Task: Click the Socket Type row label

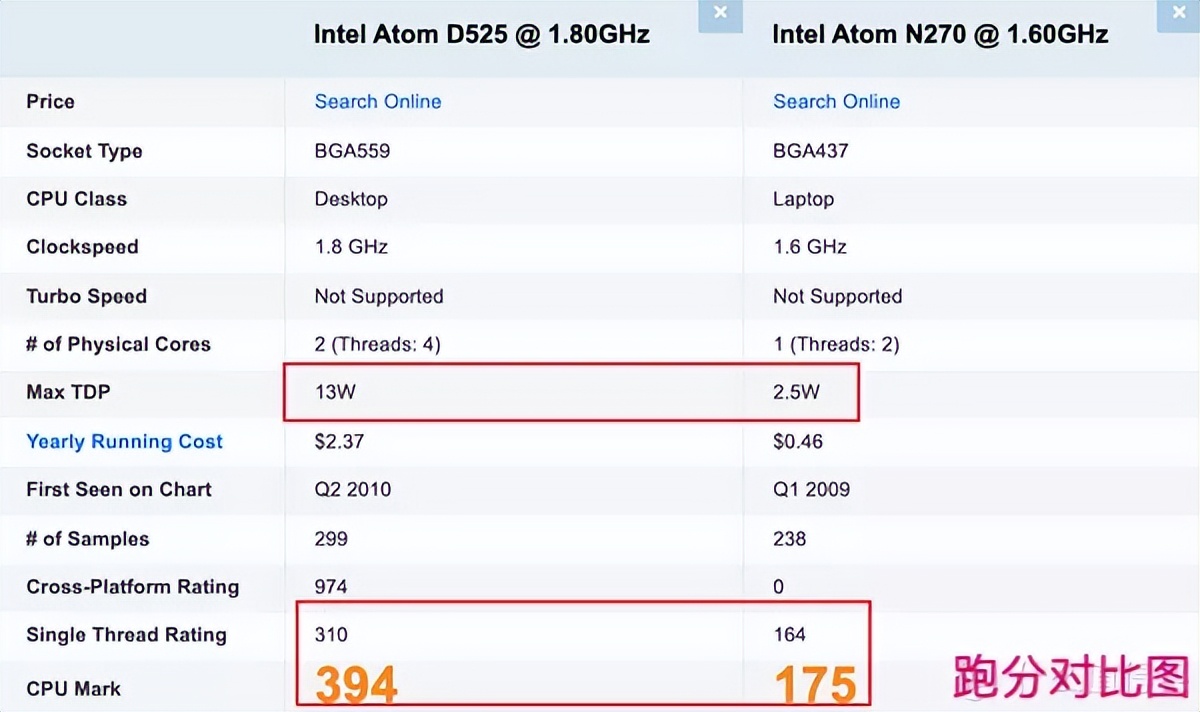Action: click(x=84, y=151)
